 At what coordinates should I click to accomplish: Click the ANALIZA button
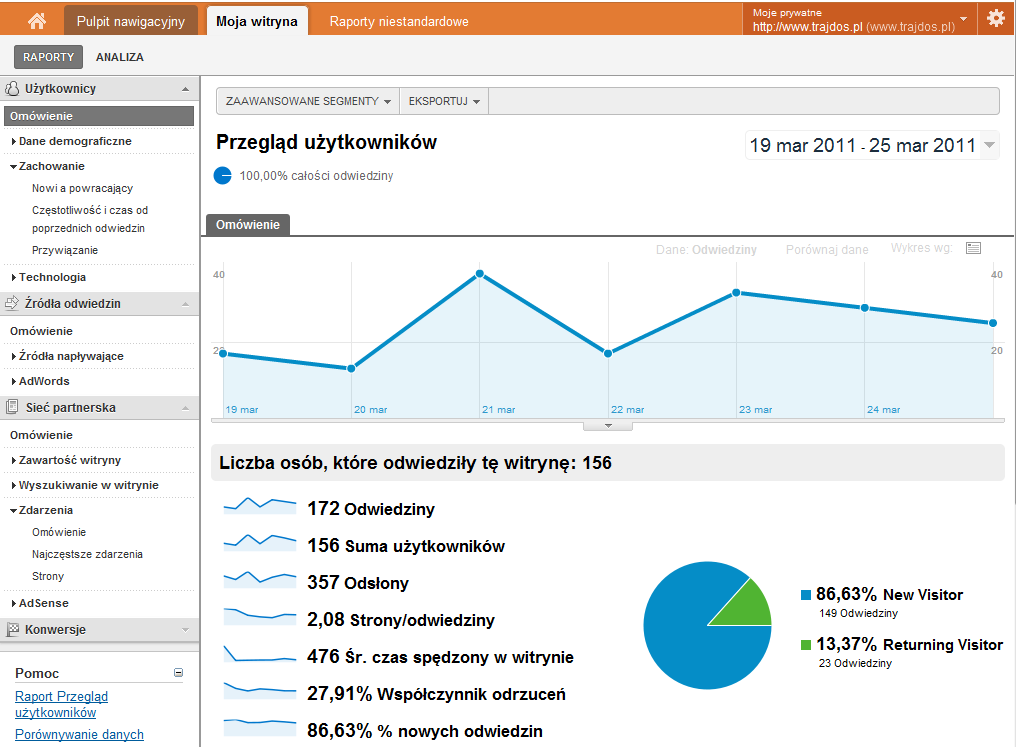(120, 57)
